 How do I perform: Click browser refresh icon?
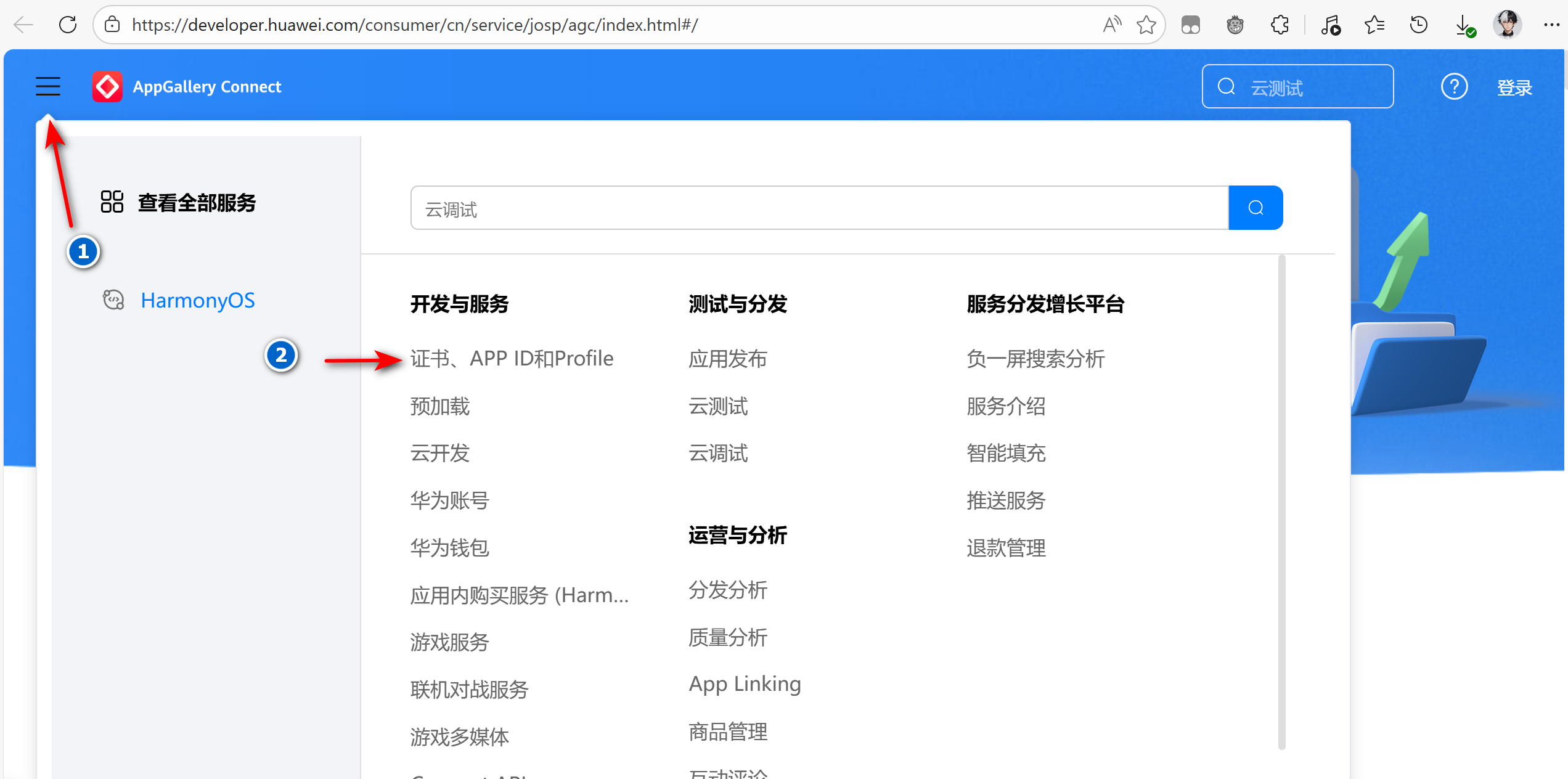click(68, 25)
